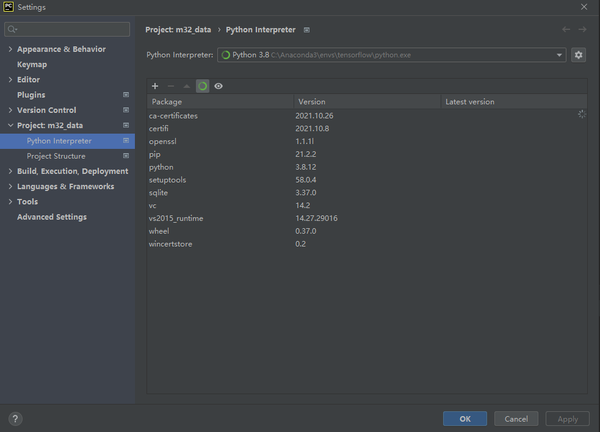600x432 pixels.
Task: Toggle show early releases eye icon
Action: pos(218,86)
